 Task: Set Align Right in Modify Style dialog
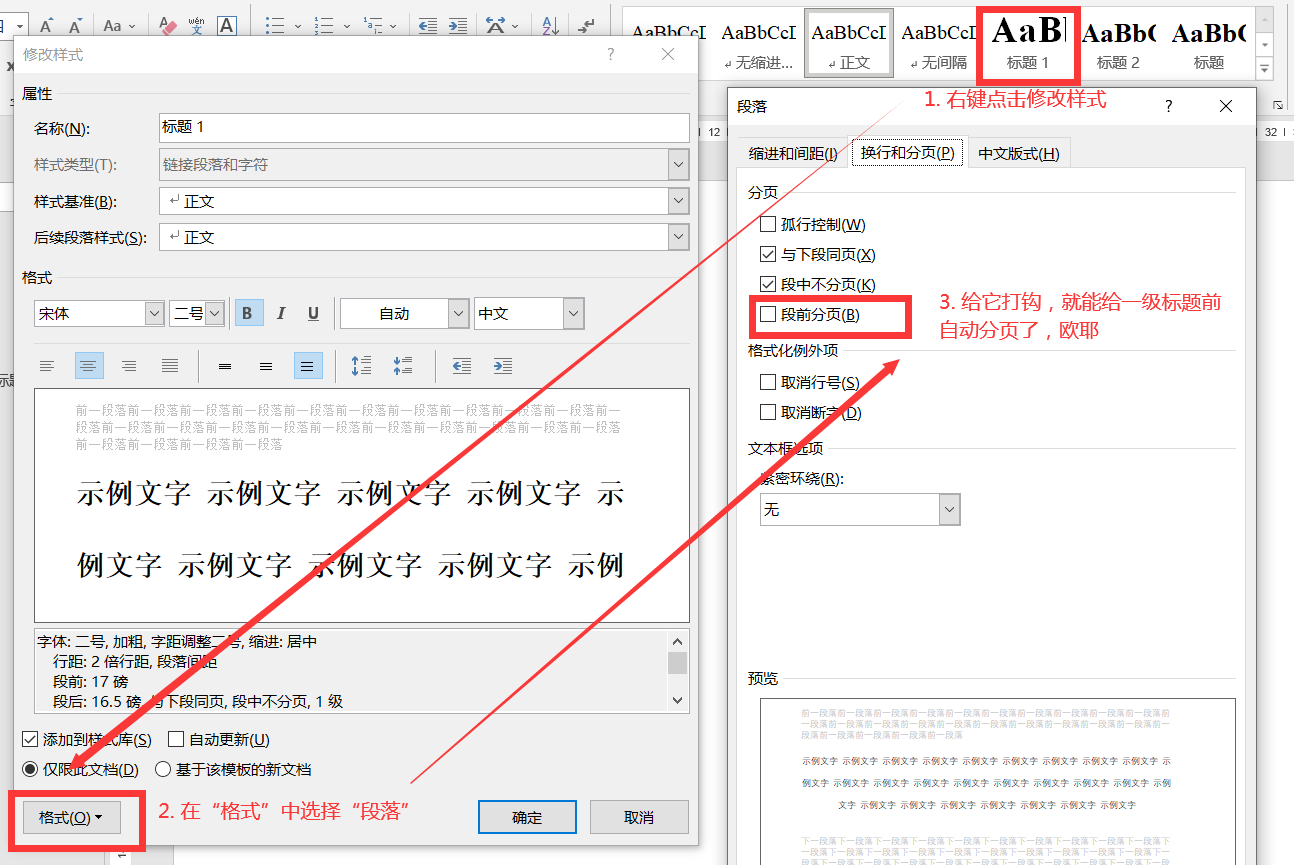[x=129, y=366]
